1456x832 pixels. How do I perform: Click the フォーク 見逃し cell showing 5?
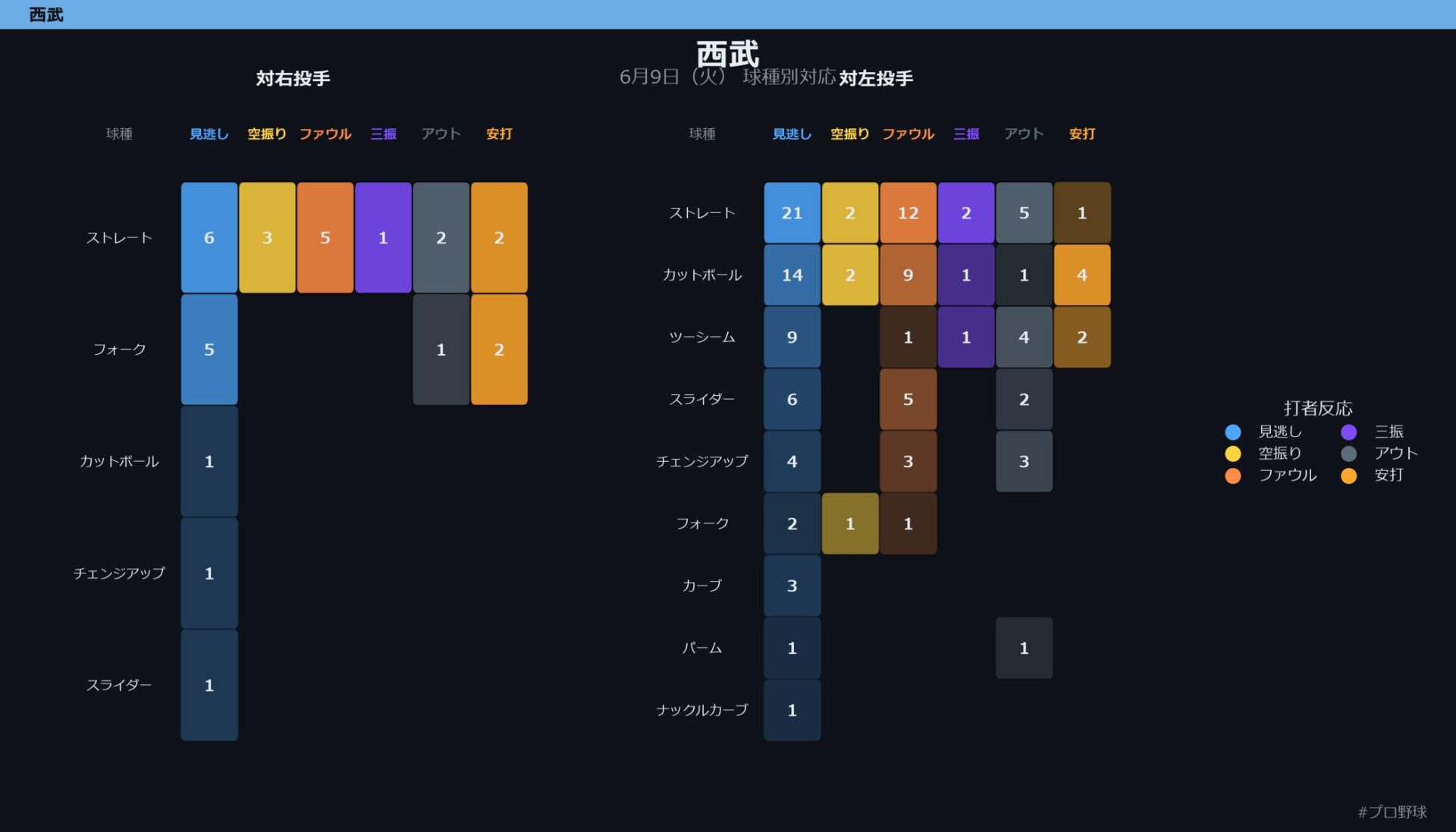click(209, 350)
